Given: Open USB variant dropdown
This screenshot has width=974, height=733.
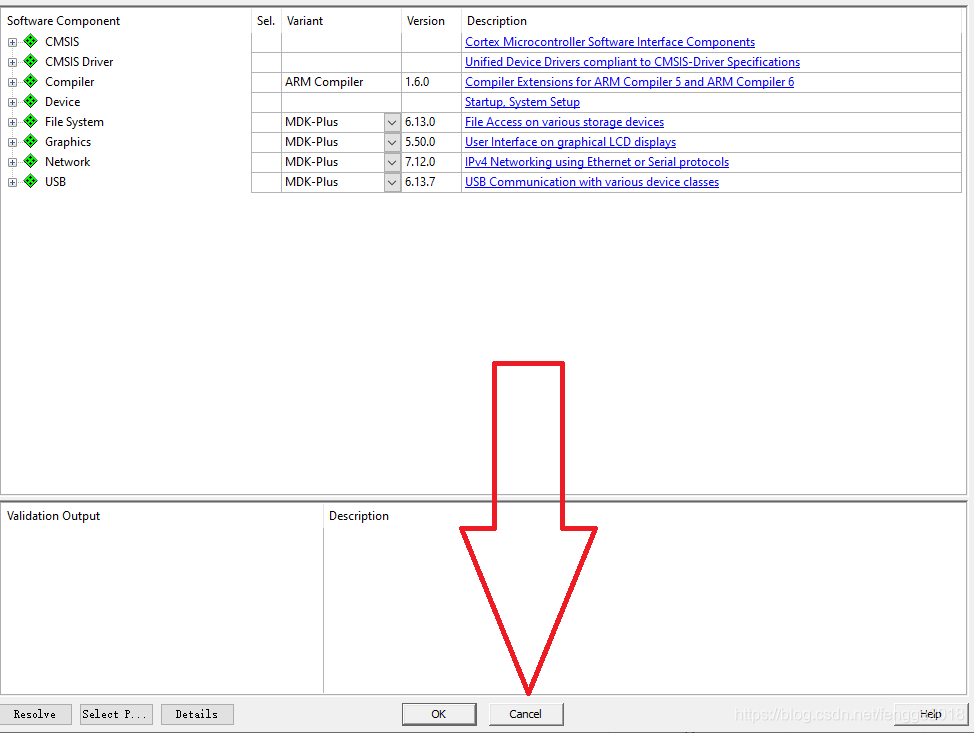Looking at the screenshot, I should pos(392,182).
